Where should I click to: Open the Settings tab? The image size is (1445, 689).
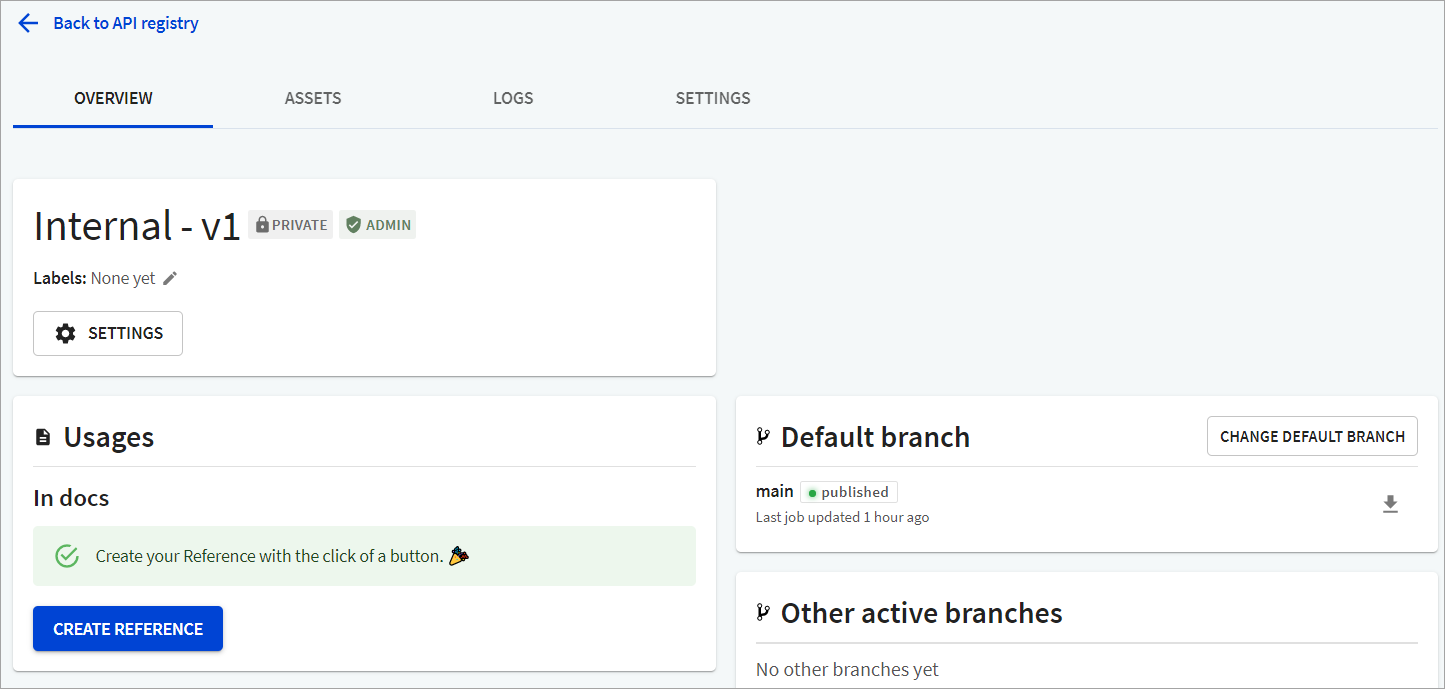(x=713, y=98)
